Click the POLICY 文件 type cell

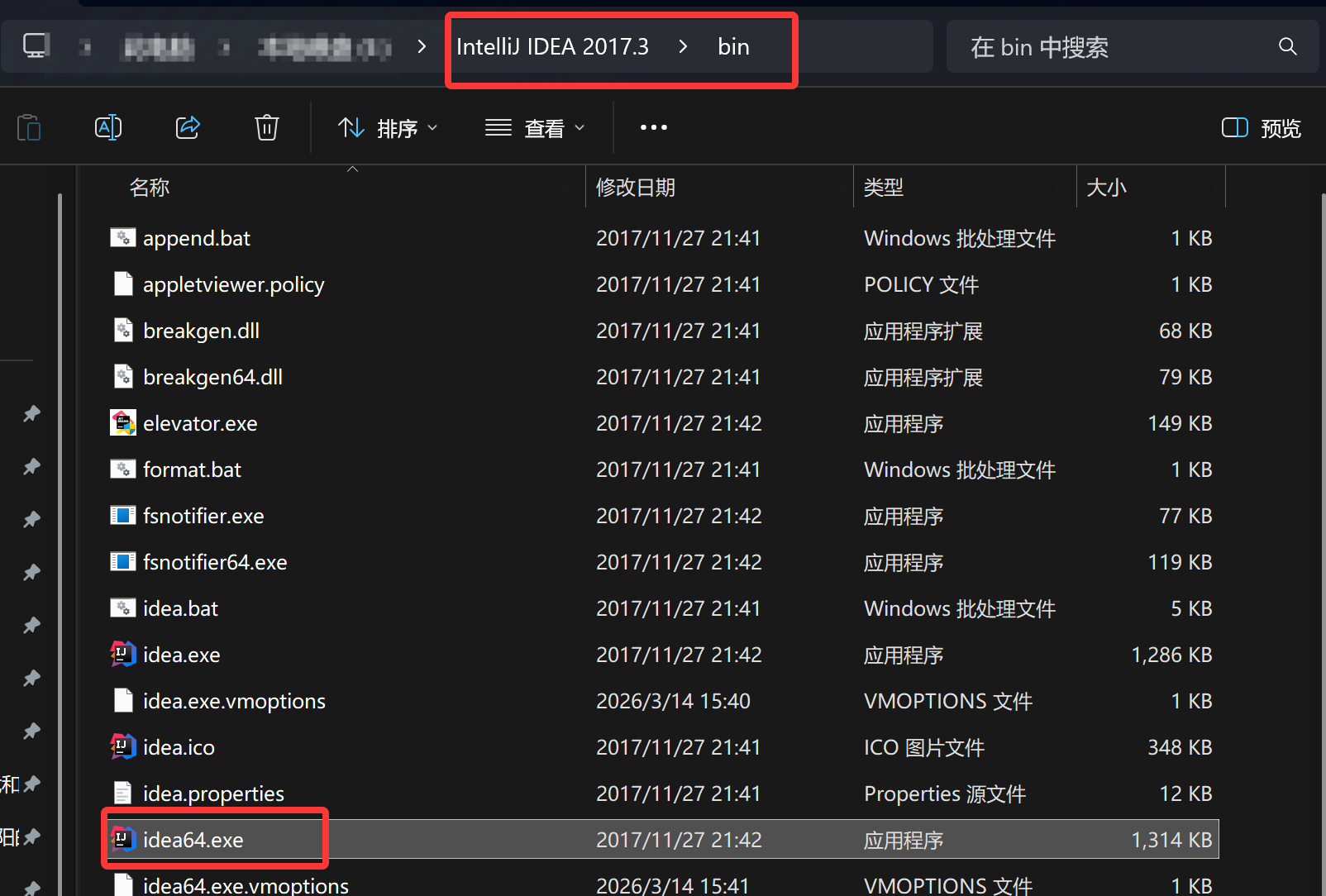(921, 284)
